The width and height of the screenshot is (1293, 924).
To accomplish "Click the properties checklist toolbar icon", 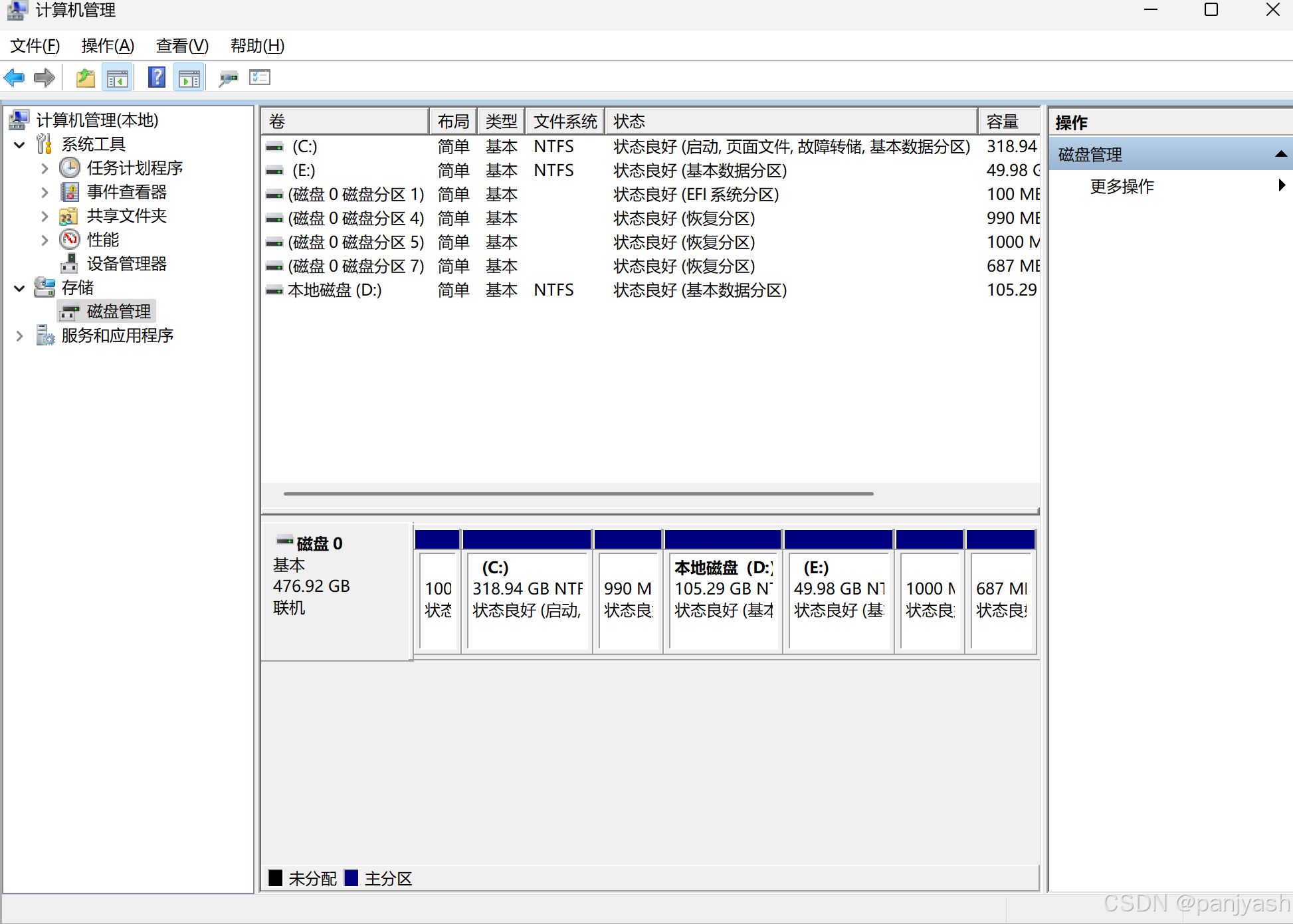I will point(260,78).
